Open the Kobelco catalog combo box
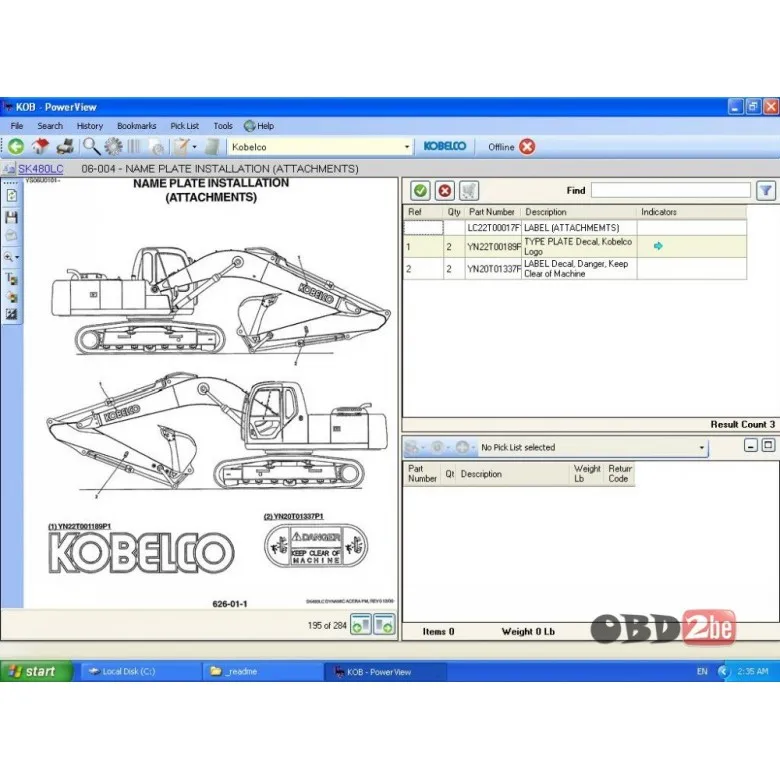 (x=320, y=147)
